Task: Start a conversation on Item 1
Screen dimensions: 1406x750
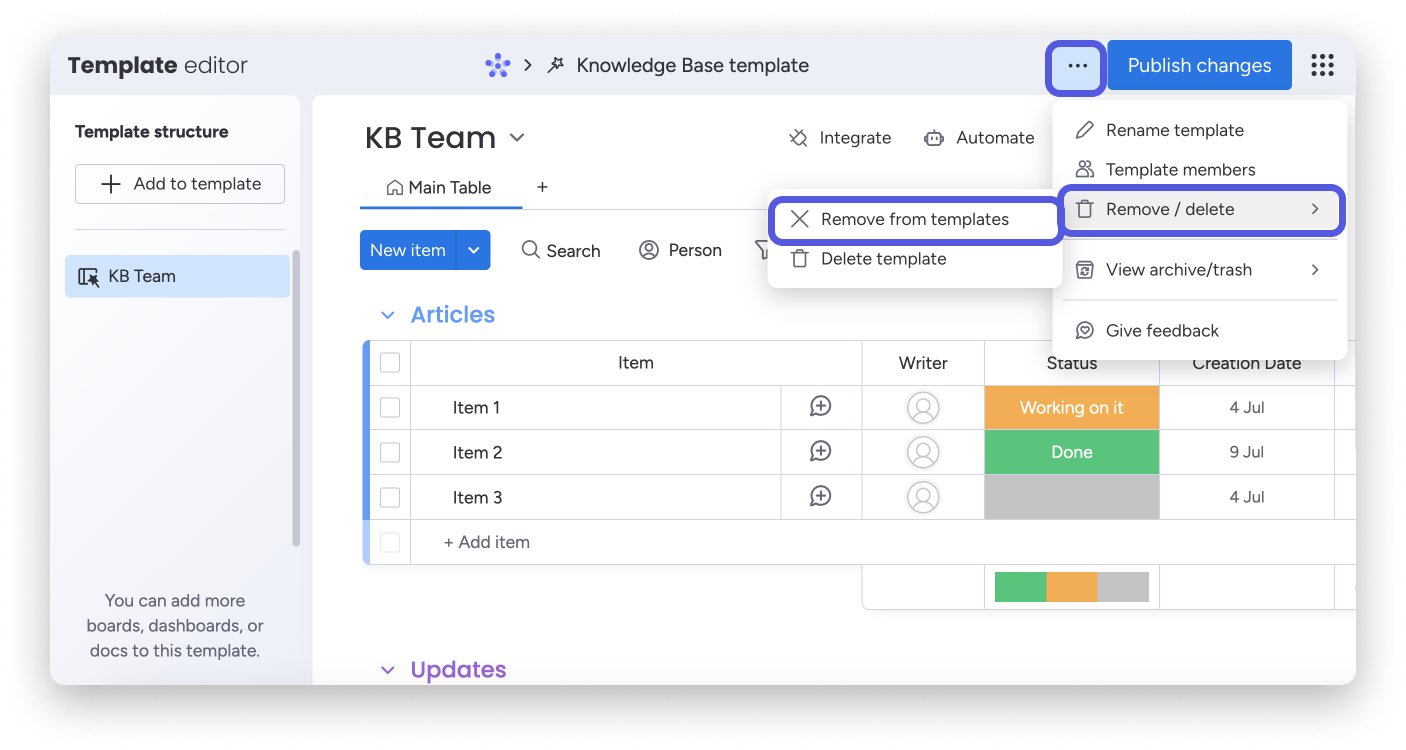Action: 820,407
